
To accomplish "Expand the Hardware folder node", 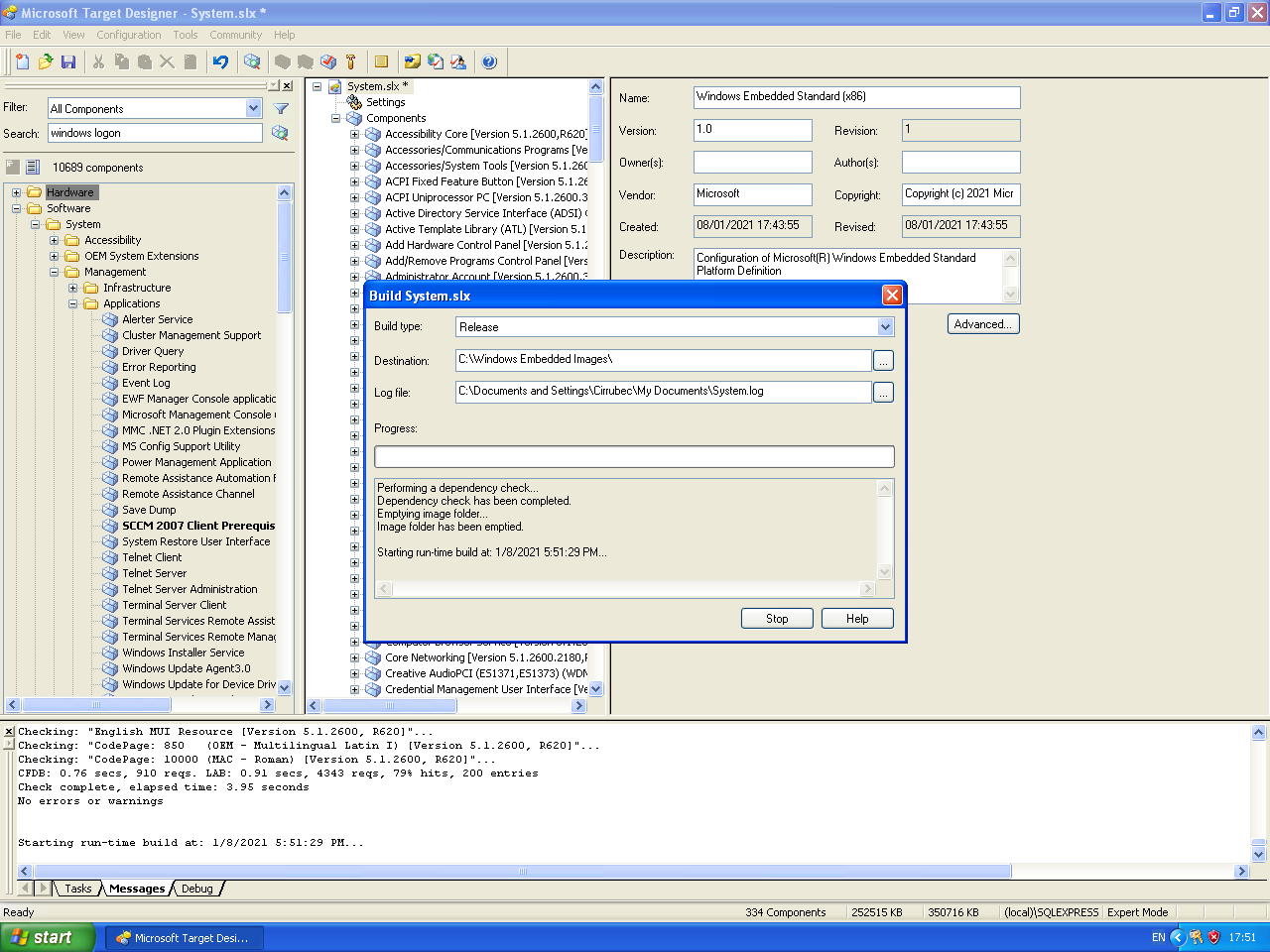I will point(16,192).
